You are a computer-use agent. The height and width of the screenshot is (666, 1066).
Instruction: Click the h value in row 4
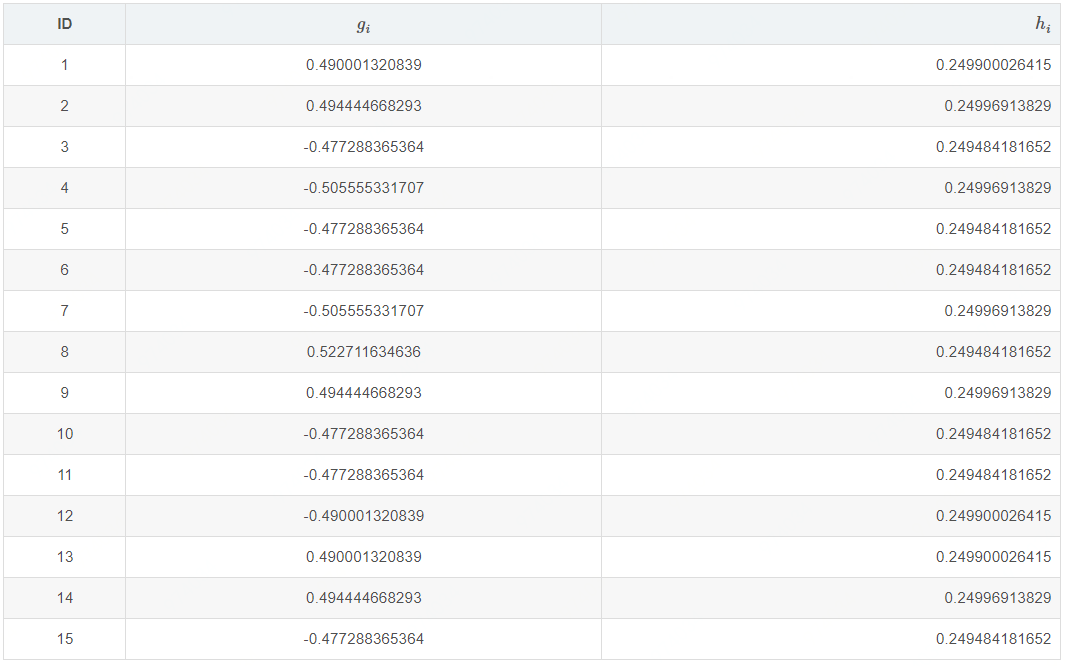tap(997, 188)
